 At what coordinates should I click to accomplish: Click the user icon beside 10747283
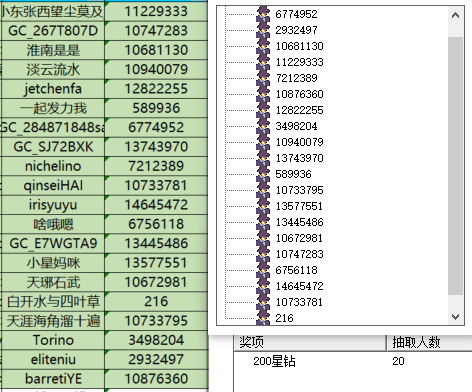[x=263, y=254]
